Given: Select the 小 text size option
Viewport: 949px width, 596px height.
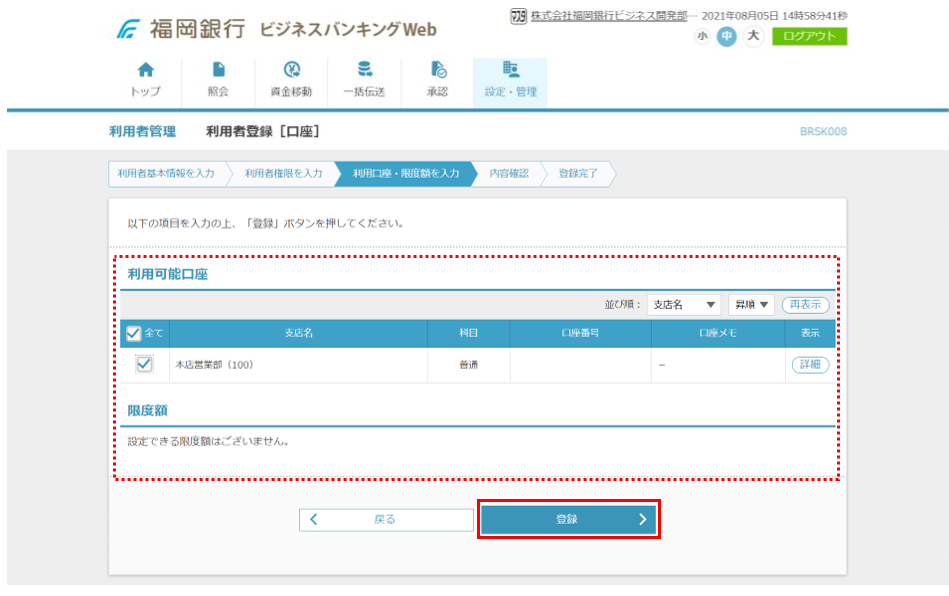Looking at the screenshot, I should pos(703,36).
